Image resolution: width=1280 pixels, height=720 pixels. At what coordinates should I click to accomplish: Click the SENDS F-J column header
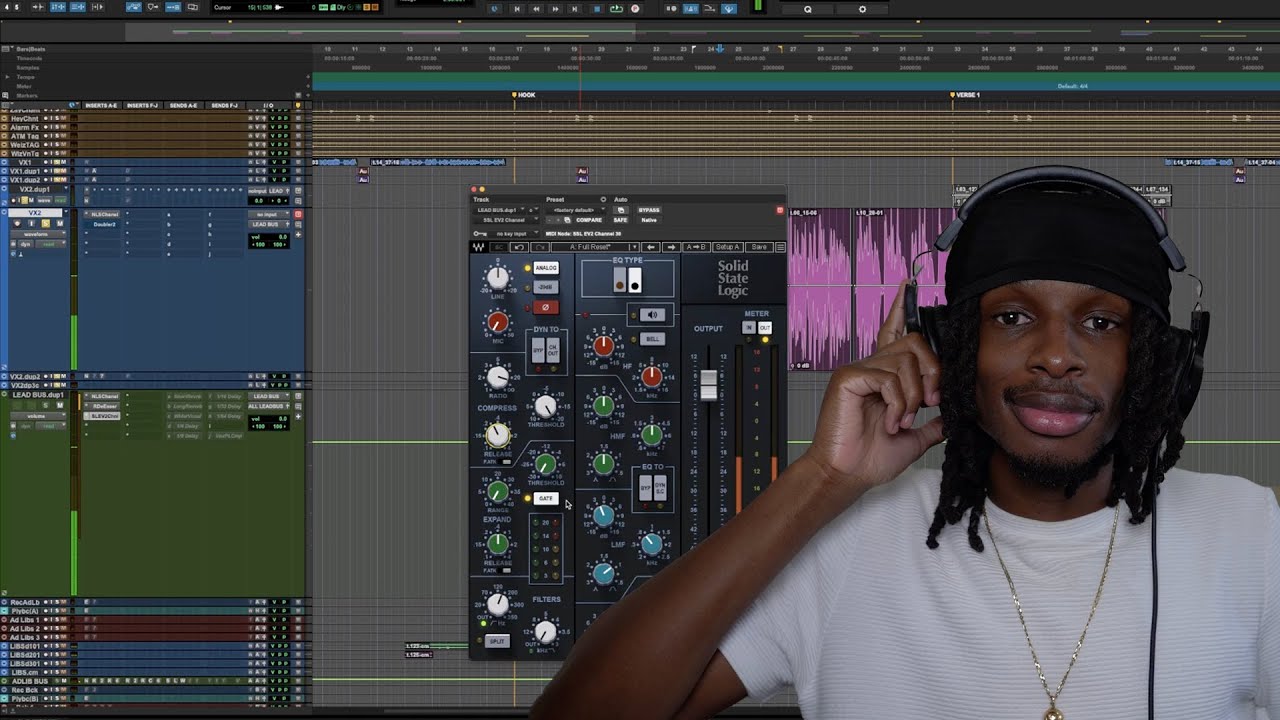pyautogui.click(x=225, y=105)
